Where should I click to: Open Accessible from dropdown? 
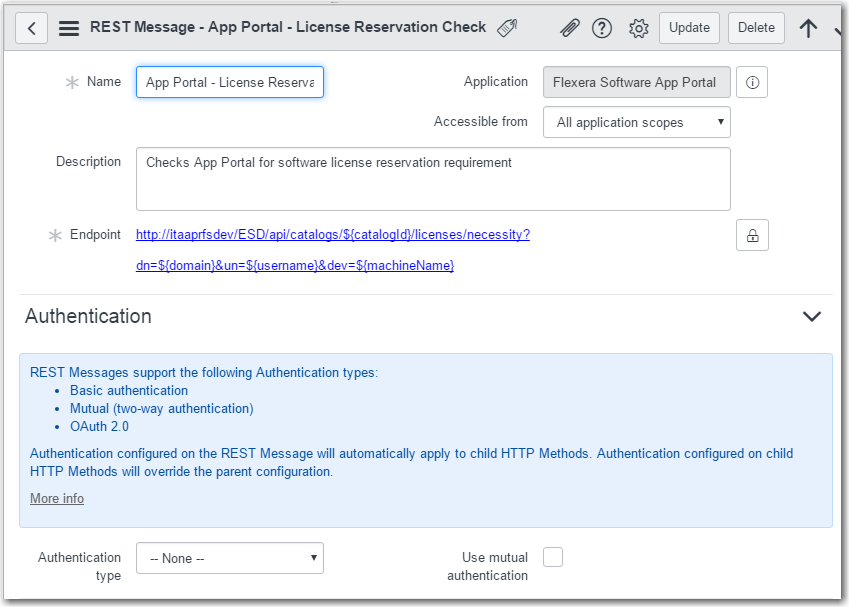click(637, 122)
